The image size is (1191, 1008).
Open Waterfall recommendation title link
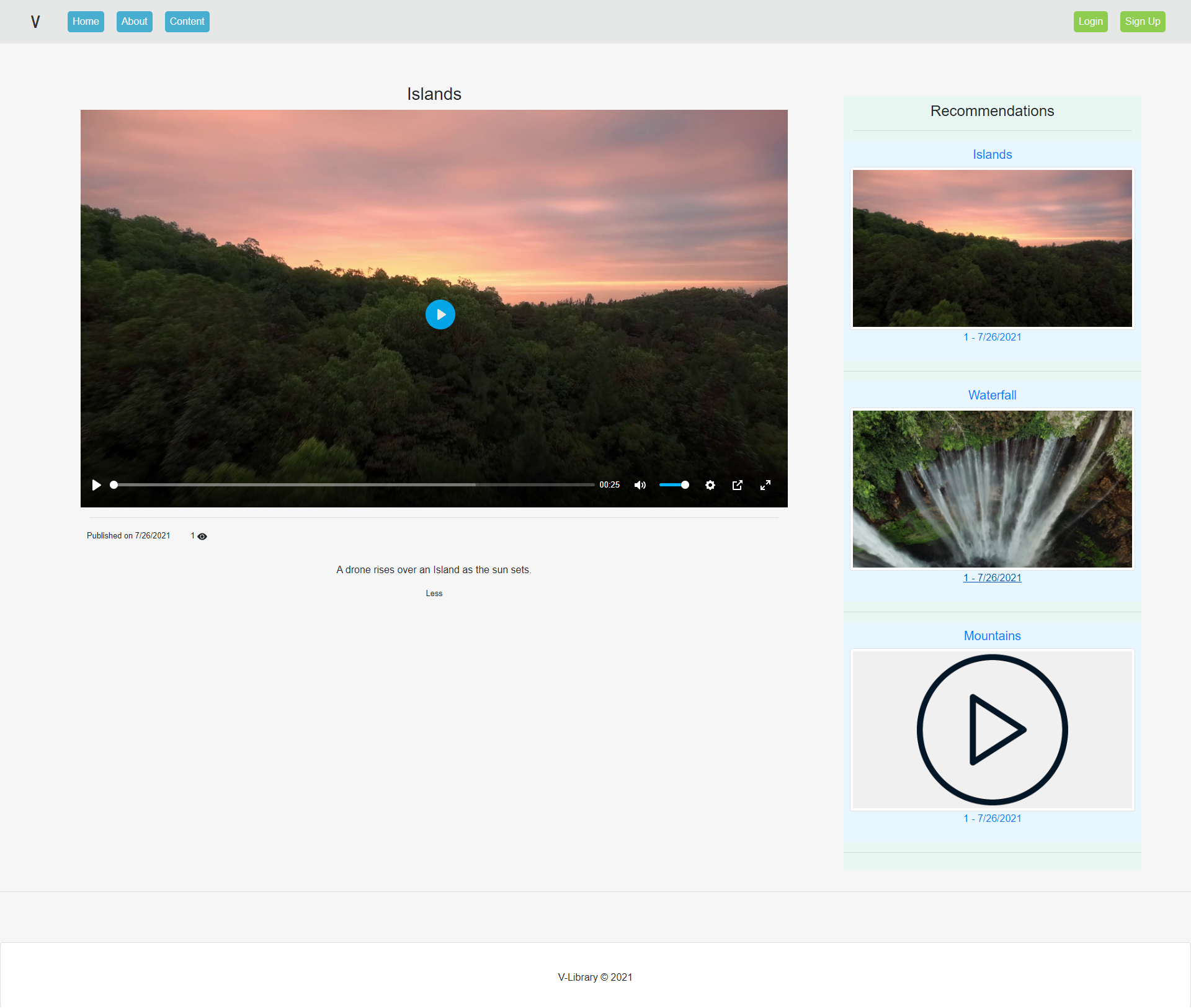pyautogui.click(x=992, y=395)
